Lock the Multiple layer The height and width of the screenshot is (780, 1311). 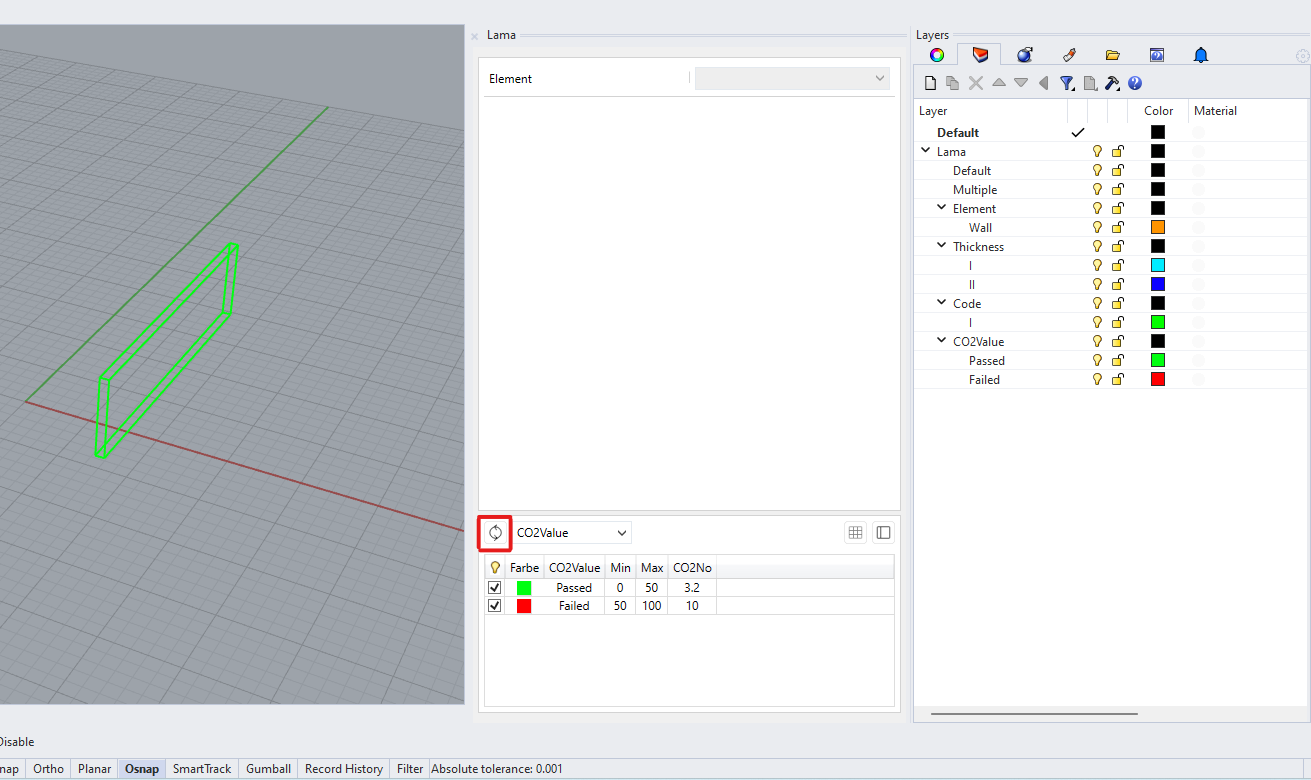click(1117, 189)
